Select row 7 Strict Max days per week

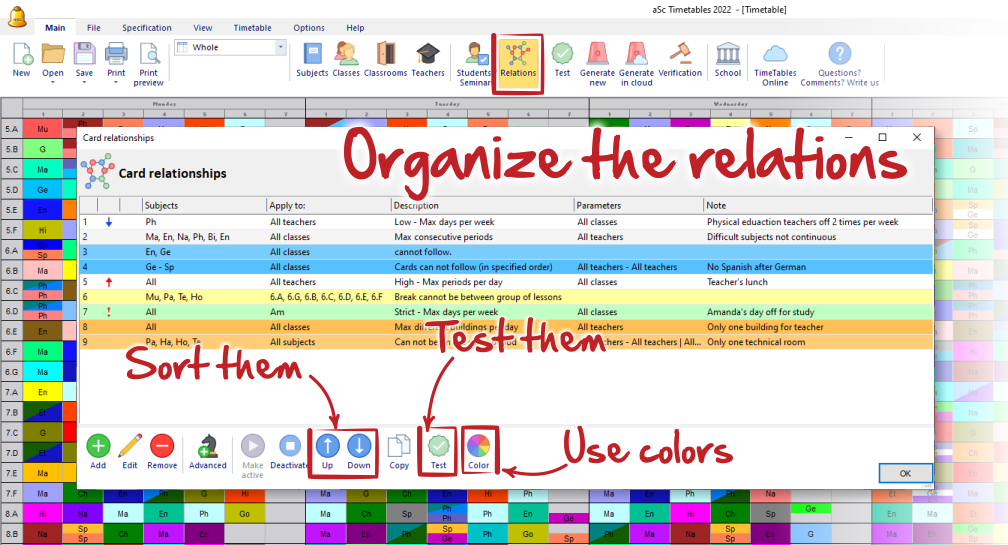(506, 312)
